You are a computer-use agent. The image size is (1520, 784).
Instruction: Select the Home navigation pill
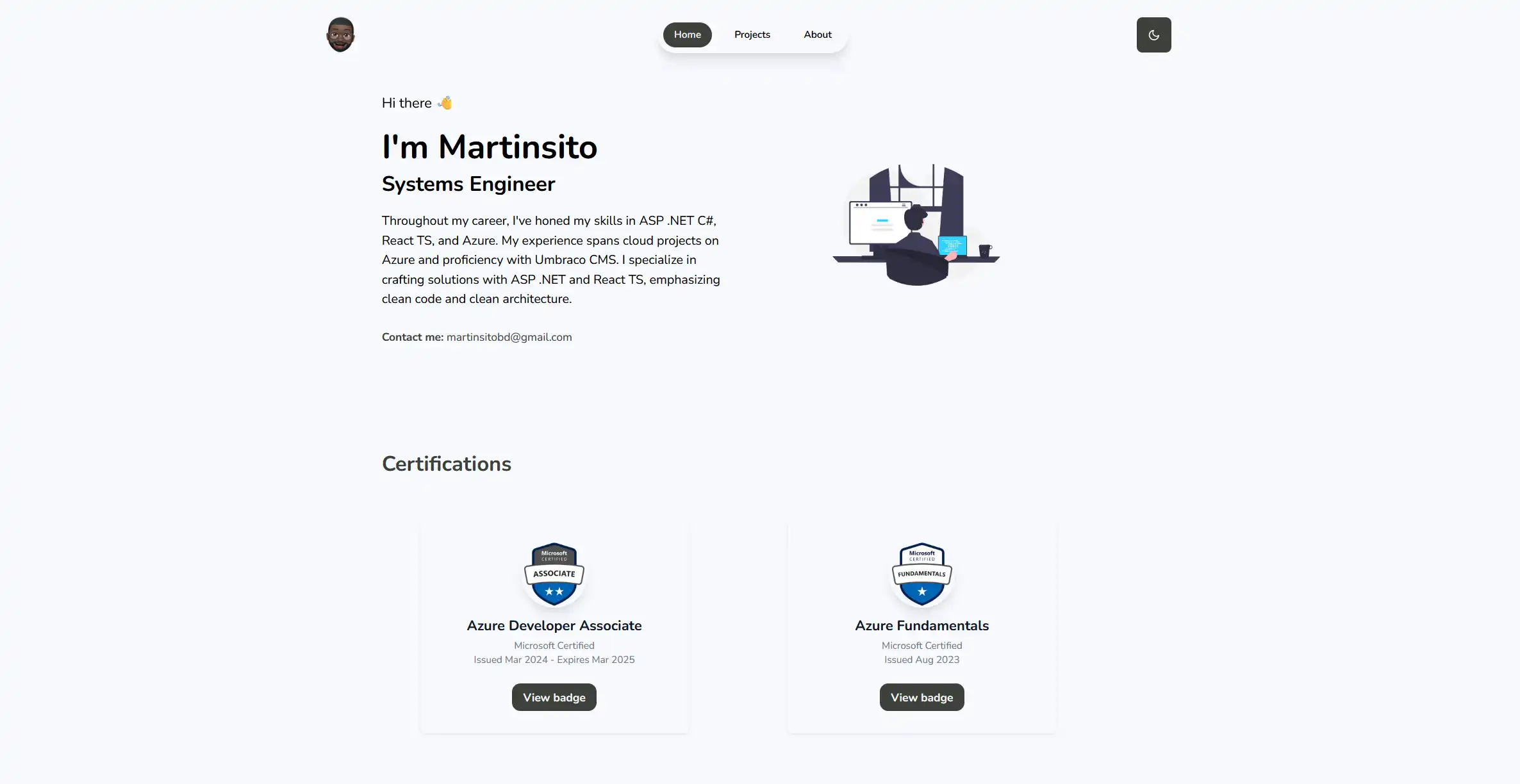(x=687, y=35)
